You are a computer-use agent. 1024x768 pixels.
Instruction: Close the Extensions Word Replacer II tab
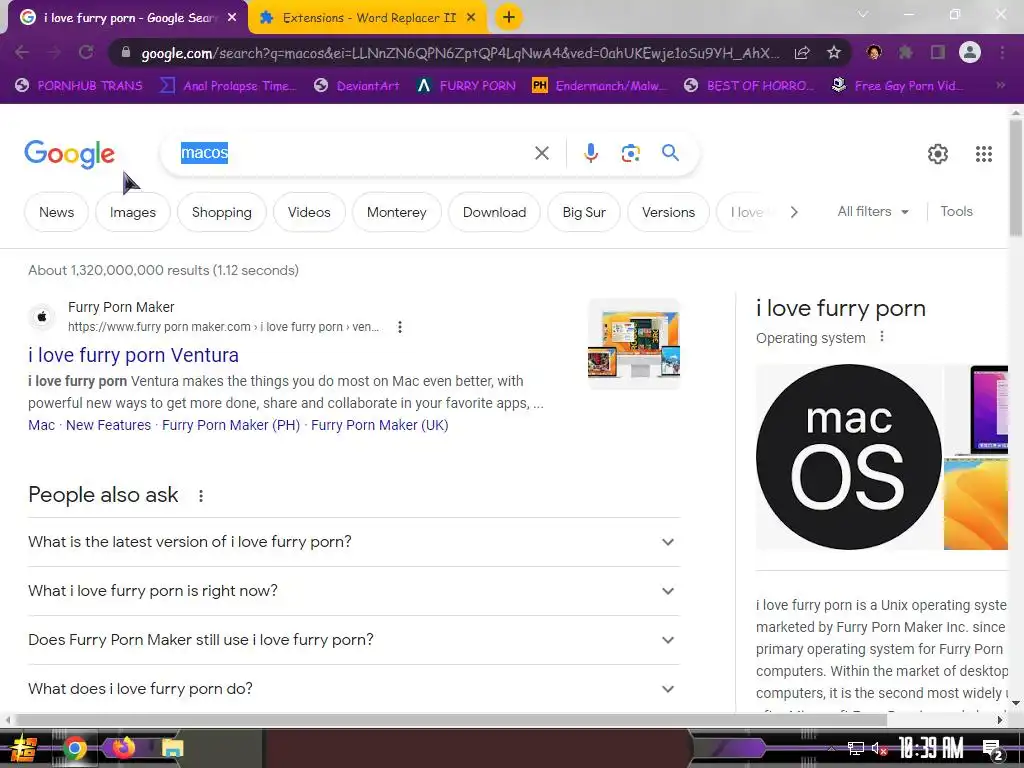pos(471,18)
